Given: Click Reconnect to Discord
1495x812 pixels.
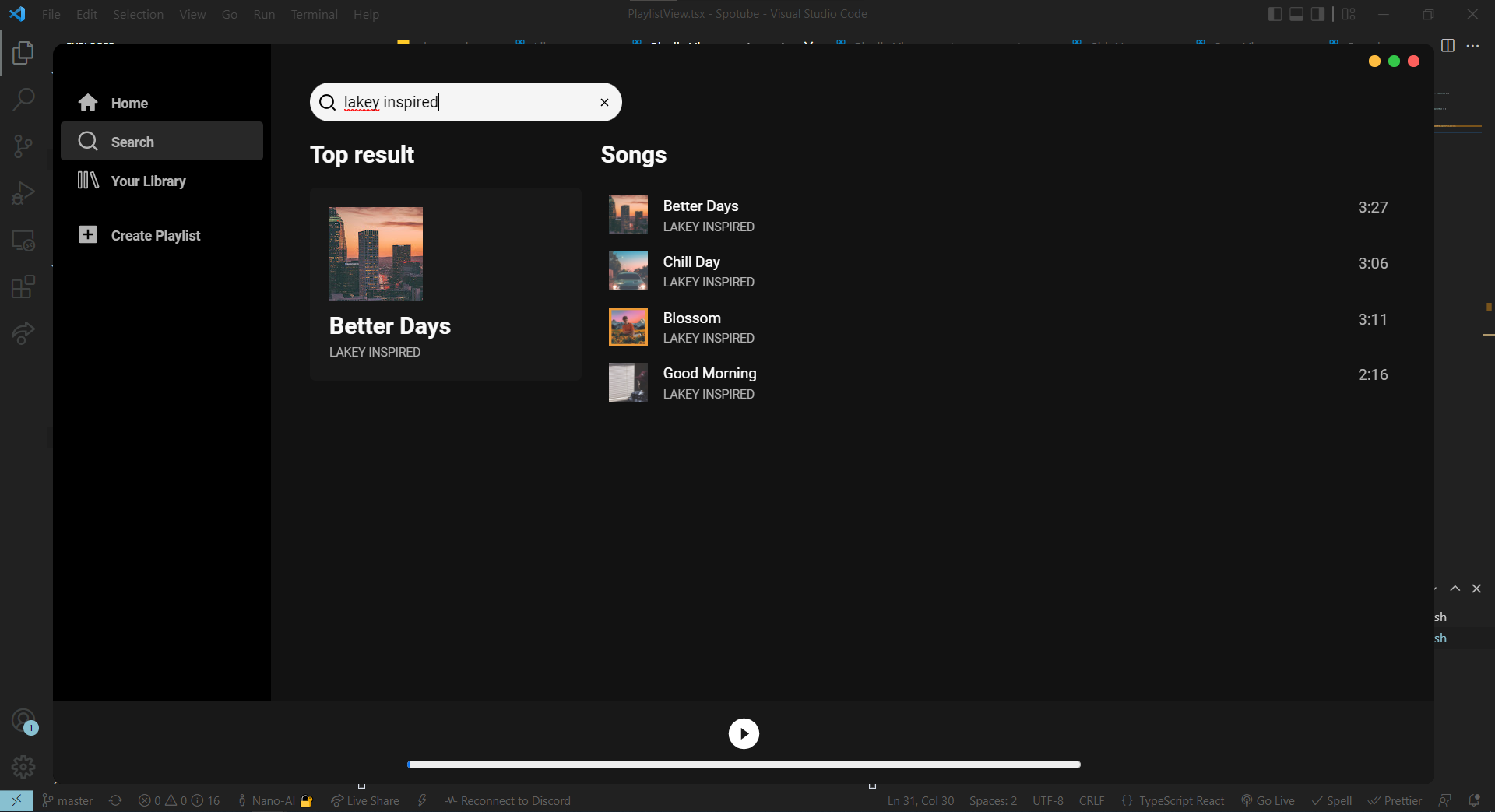Looking at the screenshot, I should coord(516,800).
